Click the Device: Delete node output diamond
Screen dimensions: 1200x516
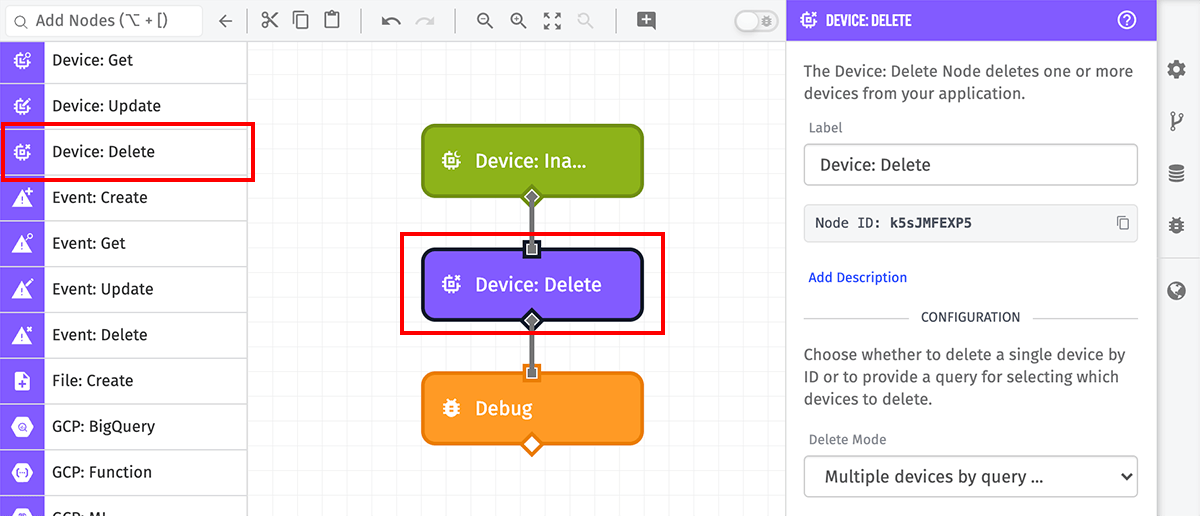point(532,320)
